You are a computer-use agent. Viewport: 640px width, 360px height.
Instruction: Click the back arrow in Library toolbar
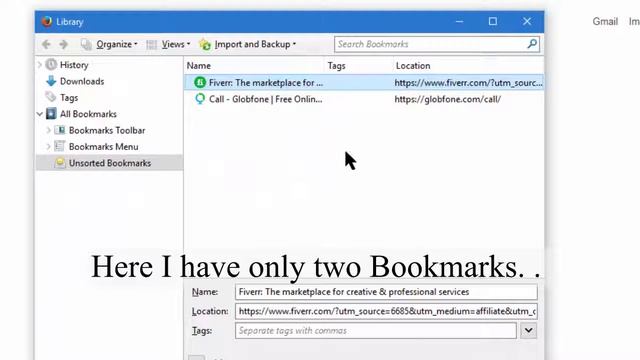46,44
